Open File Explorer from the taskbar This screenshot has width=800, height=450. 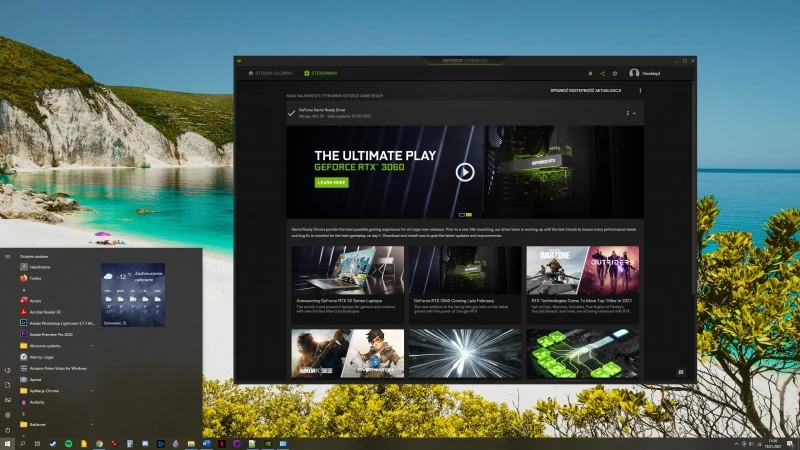[x=191, y=444]
